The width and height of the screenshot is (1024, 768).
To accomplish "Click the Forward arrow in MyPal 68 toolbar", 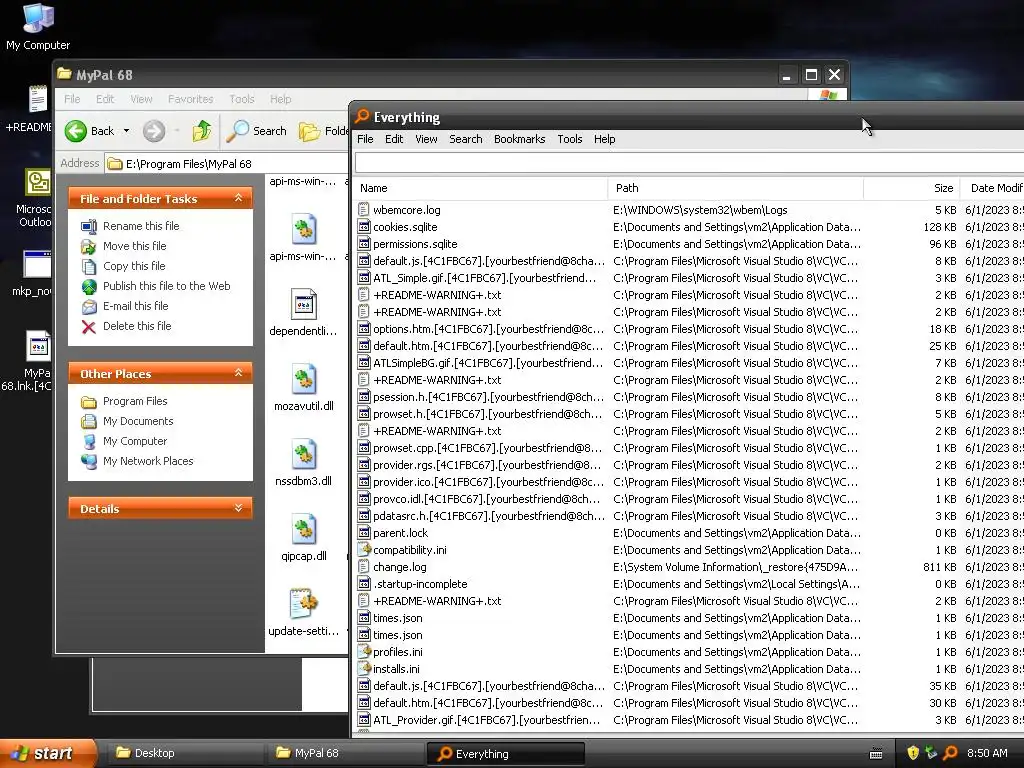I will click(x=154, y=131).
